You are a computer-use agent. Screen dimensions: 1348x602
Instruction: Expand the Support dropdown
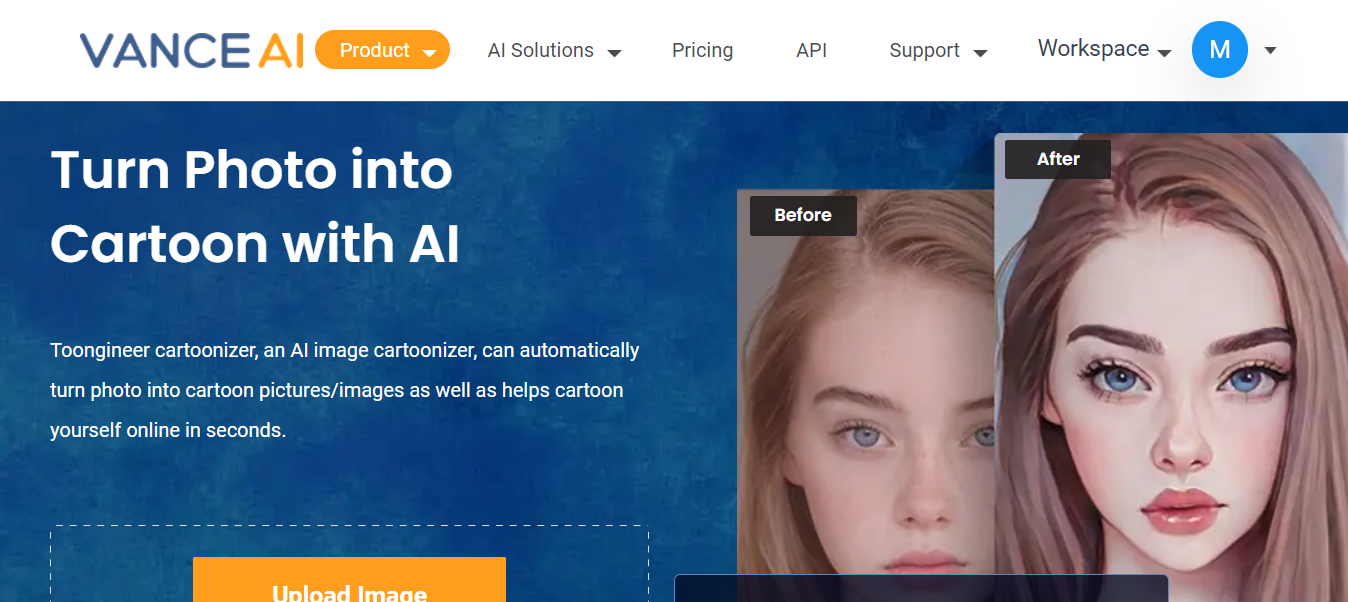(938, 51)
